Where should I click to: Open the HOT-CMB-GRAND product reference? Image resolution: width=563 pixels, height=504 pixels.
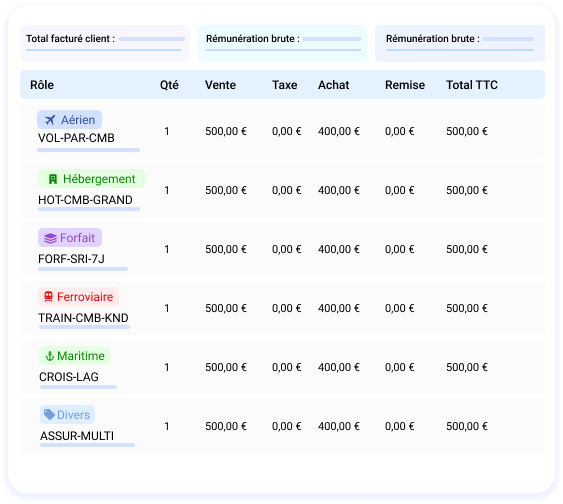pos(85,200)
